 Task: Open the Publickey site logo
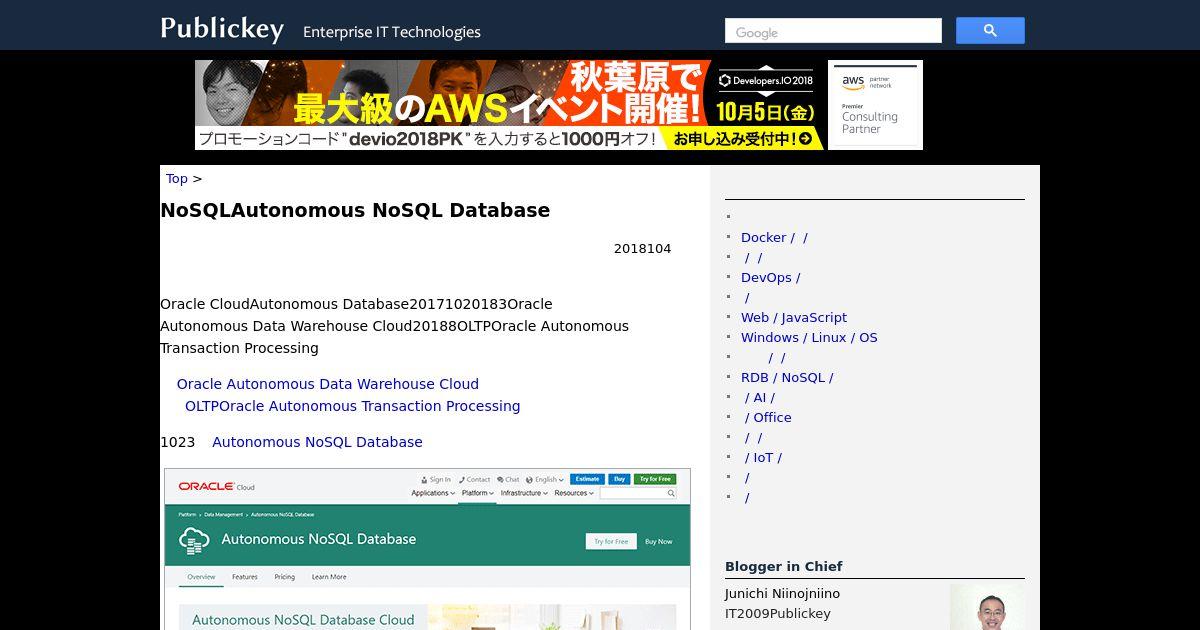point(222,28)
